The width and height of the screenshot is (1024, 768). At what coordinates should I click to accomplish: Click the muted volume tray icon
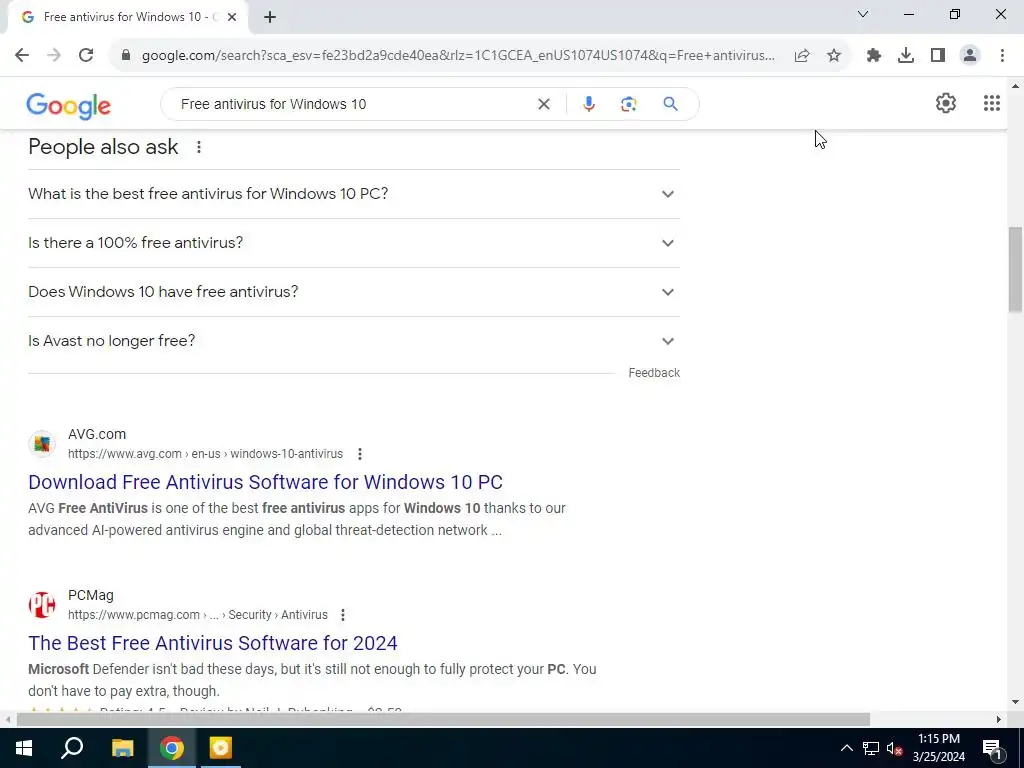tap(894, 748)
